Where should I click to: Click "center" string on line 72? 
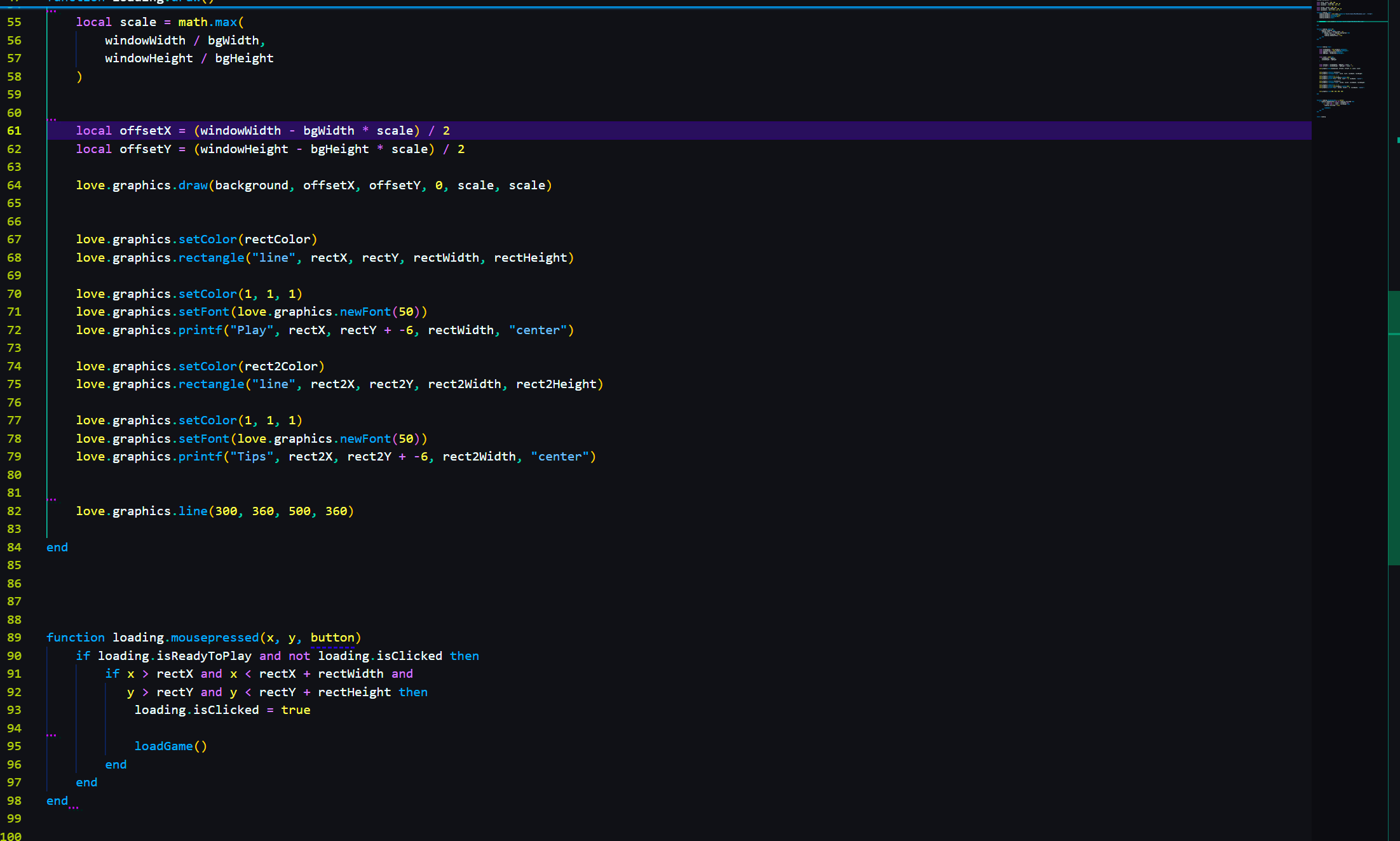(x=538, y=330)
